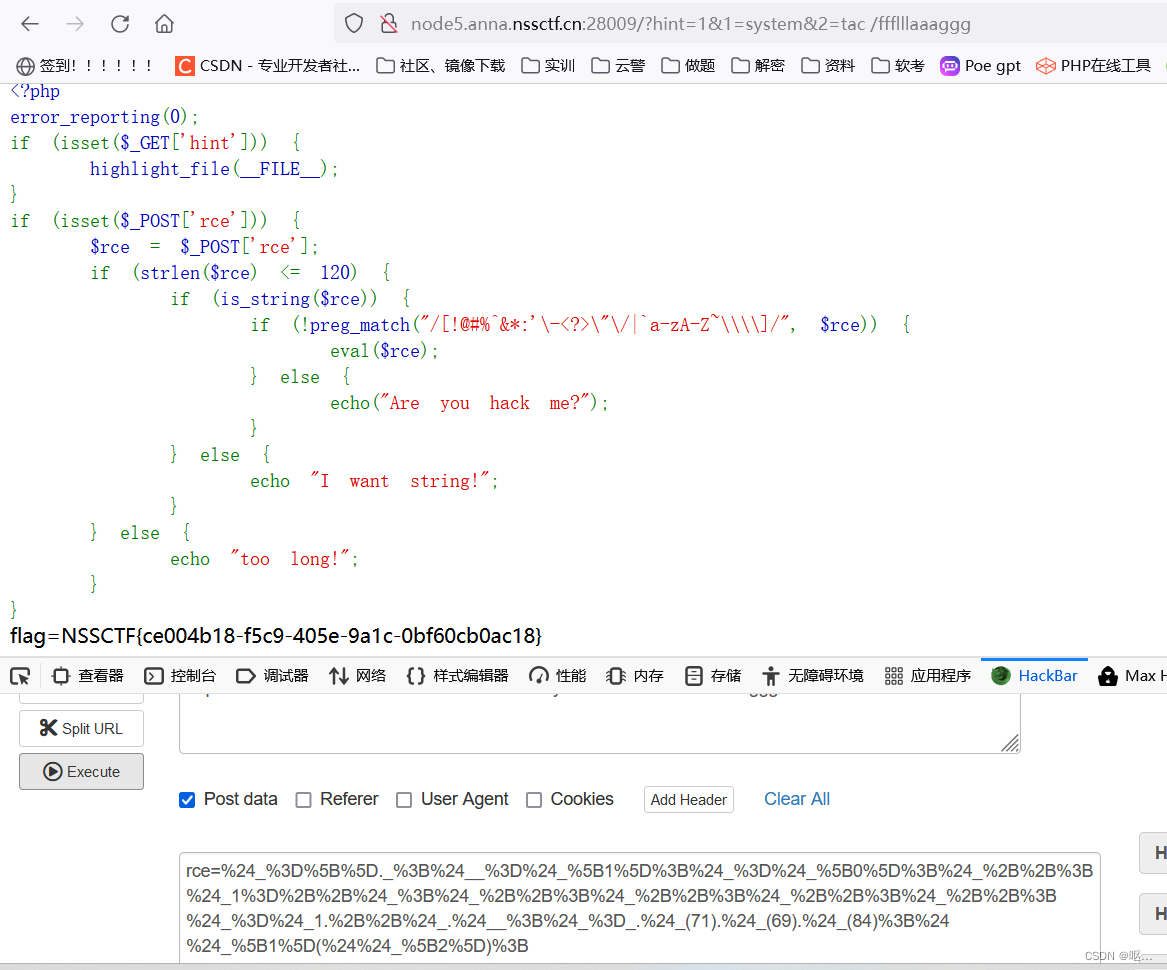The image size is (1167, 970).
Task: Click the shield tracking protection icon
Action: click(354, 24)
